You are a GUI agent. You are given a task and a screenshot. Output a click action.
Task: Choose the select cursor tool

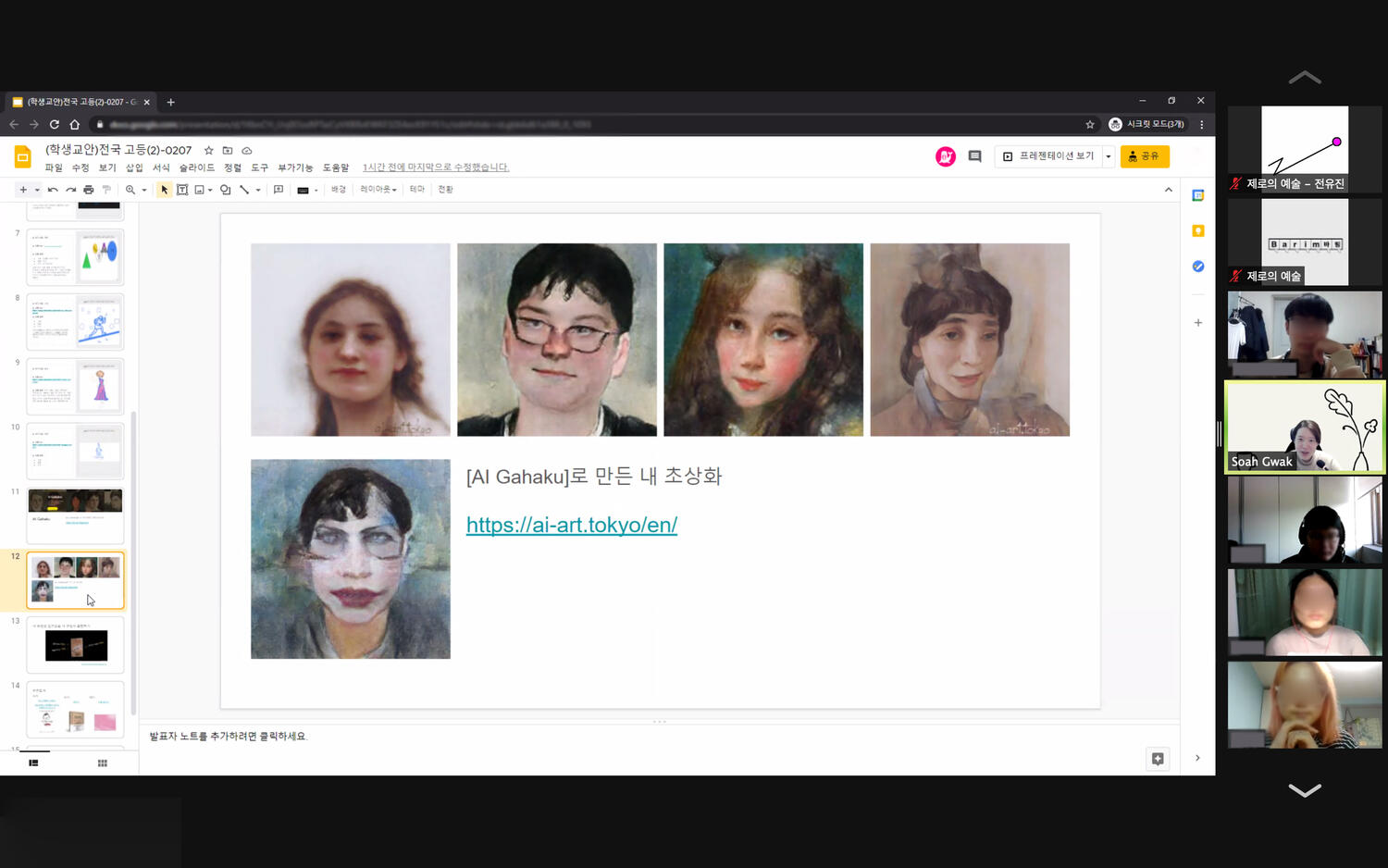click(x=165, y=190)
